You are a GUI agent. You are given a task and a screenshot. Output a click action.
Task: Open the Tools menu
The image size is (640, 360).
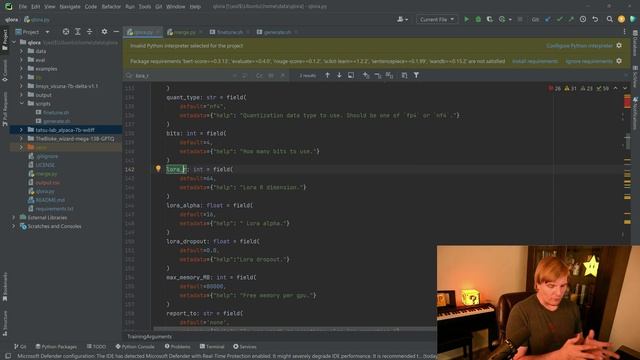click(x=144, y=7)
